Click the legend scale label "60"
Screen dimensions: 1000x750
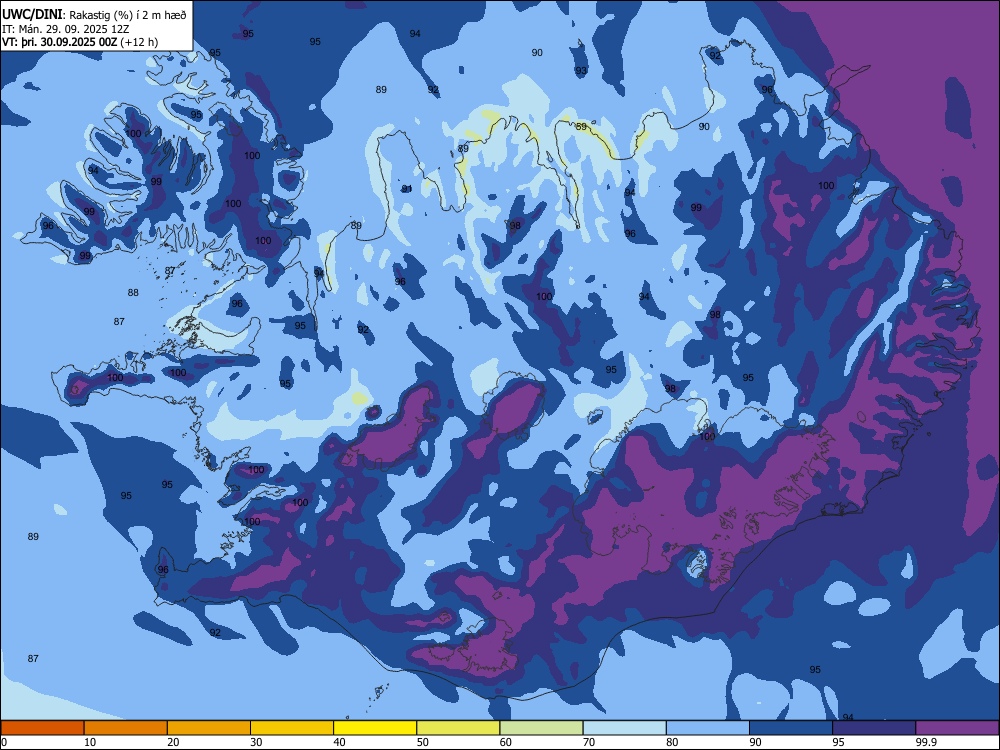[506, 742]
